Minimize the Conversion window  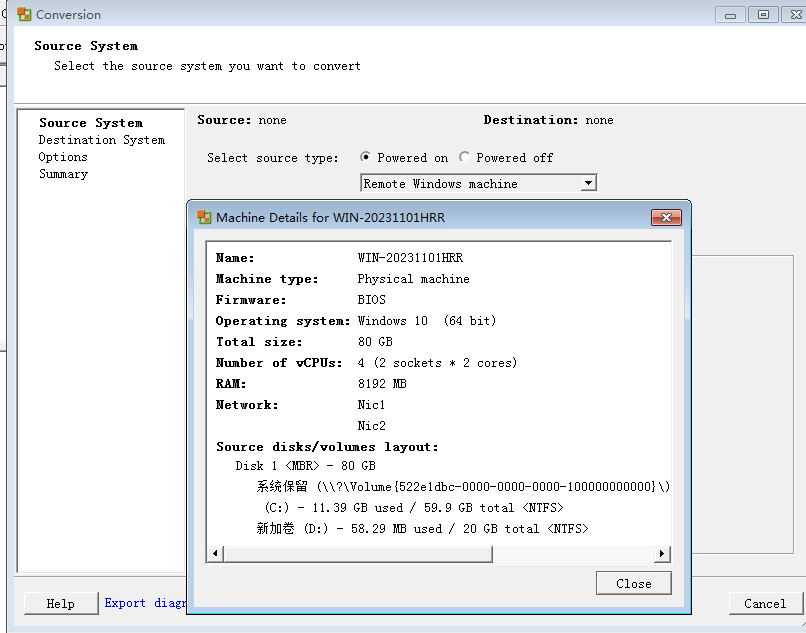click(x=729, y=14)
